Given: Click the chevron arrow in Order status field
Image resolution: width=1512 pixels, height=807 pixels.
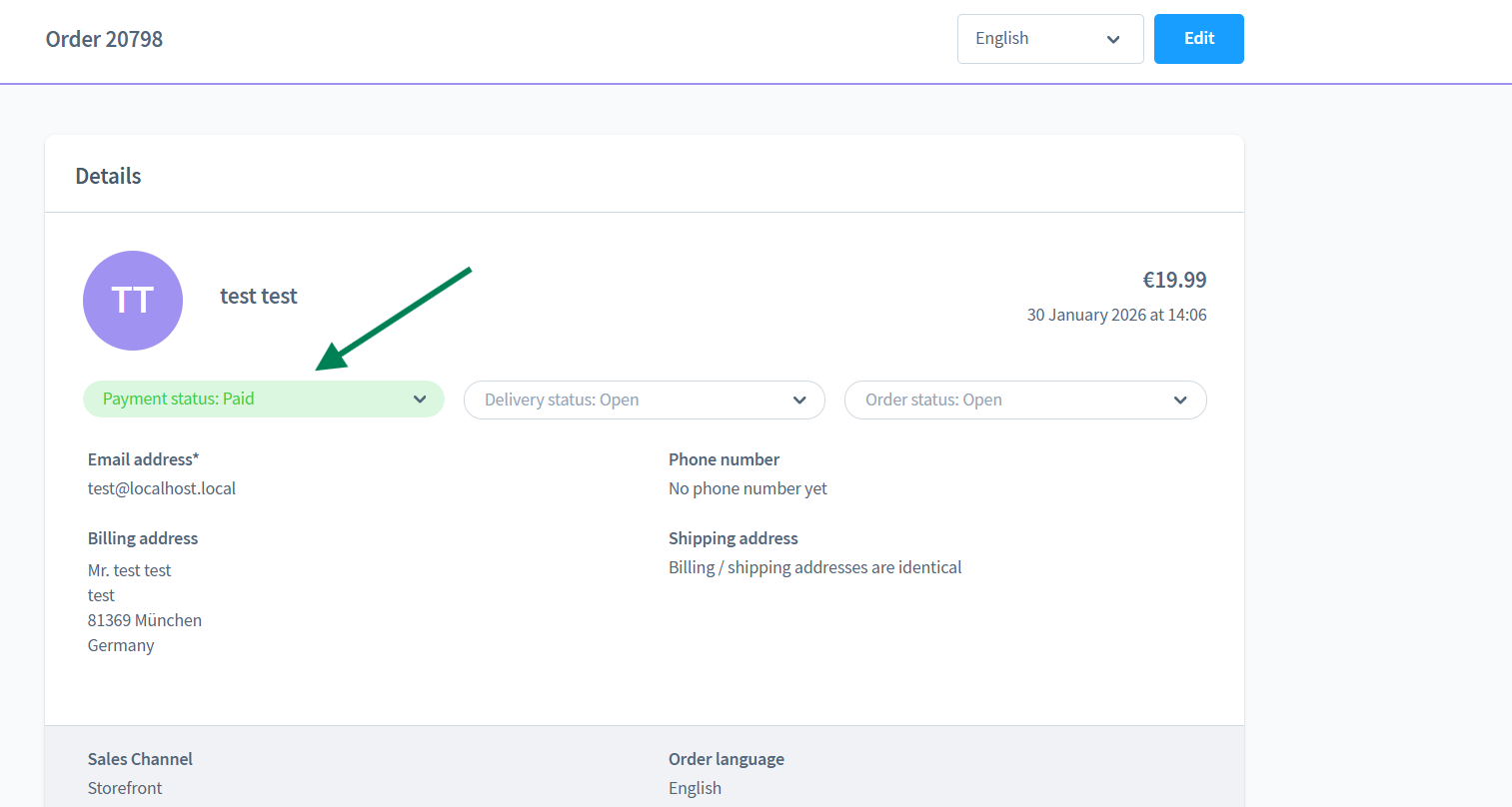Looking at the screenshot, I should (x=1180, y=401).
